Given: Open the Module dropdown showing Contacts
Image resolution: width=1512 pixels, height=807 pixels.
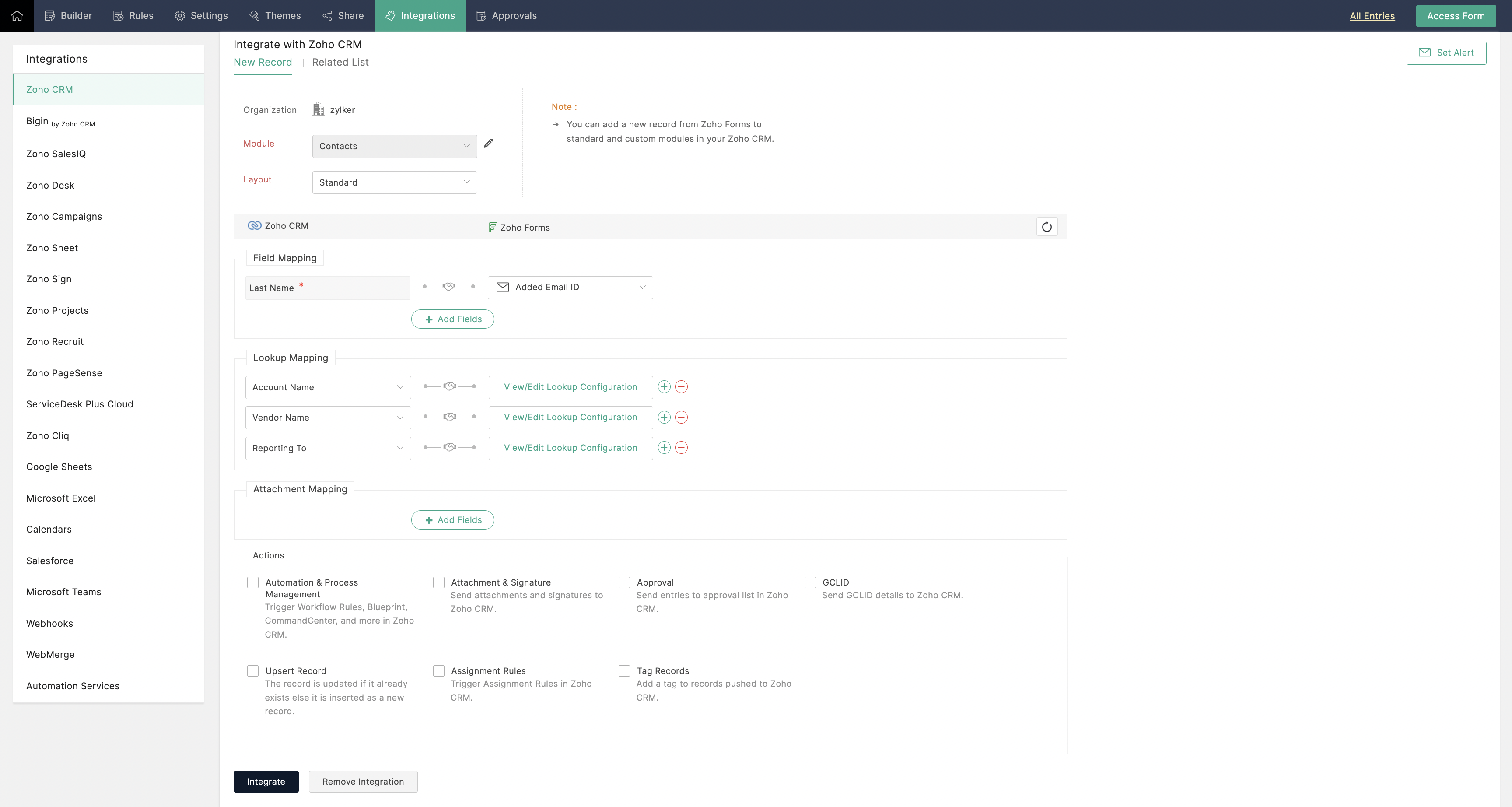Looking at the screenshot, I should (395, 146).
